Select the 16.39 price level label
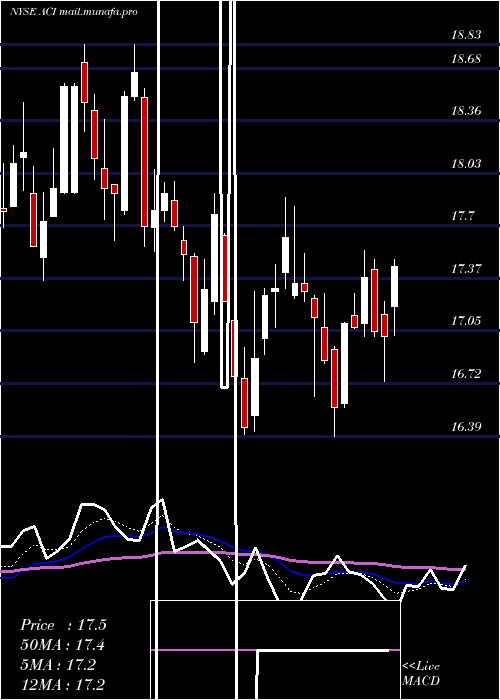500x700 pixels. (466, 426)
